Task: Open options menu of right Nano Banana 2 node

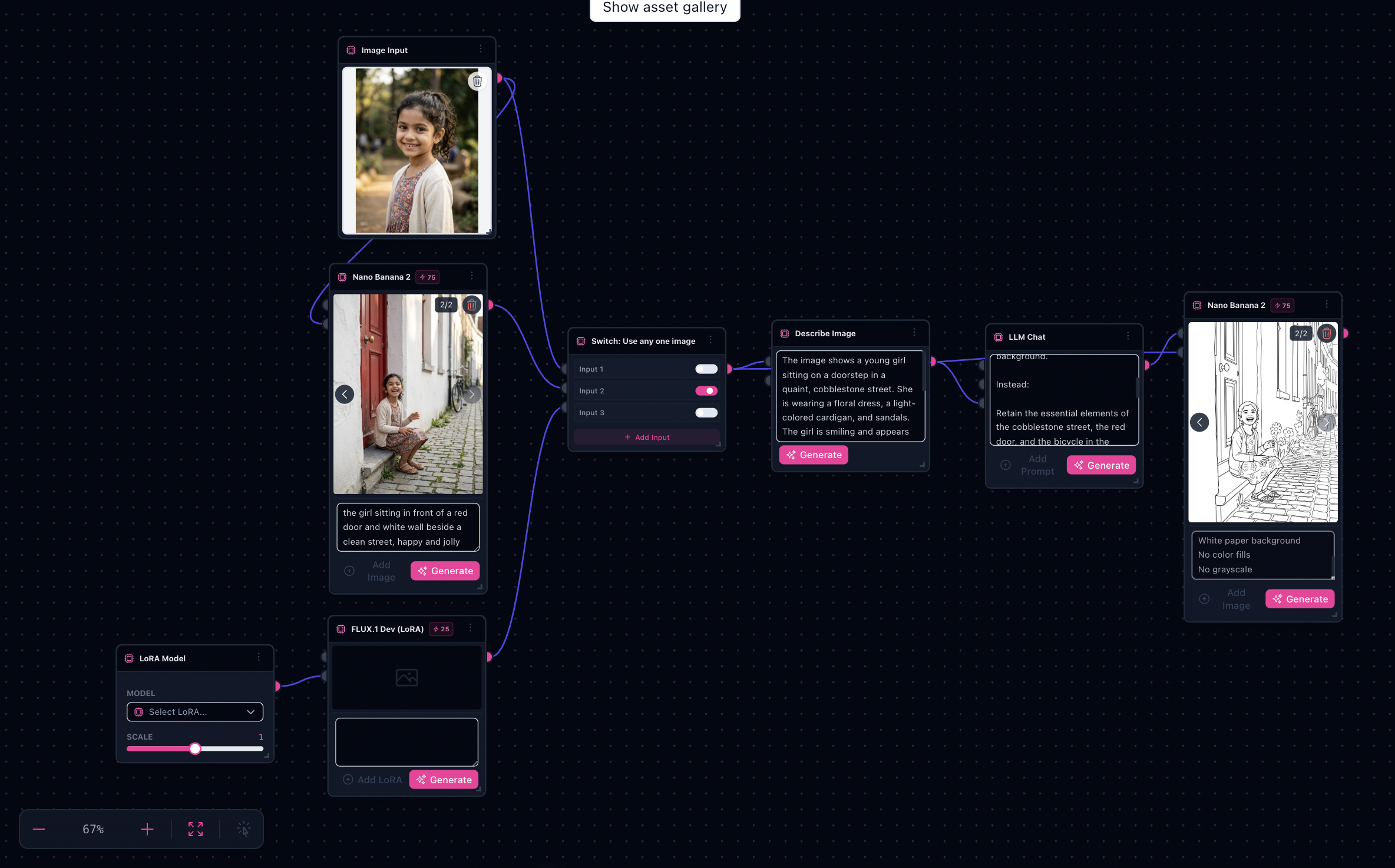Action: click(1327, 304)
